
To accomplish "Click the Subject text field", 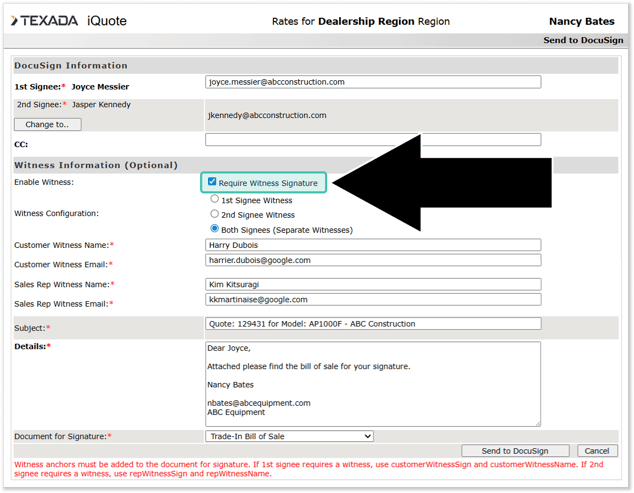I will [x=372, y=324].
